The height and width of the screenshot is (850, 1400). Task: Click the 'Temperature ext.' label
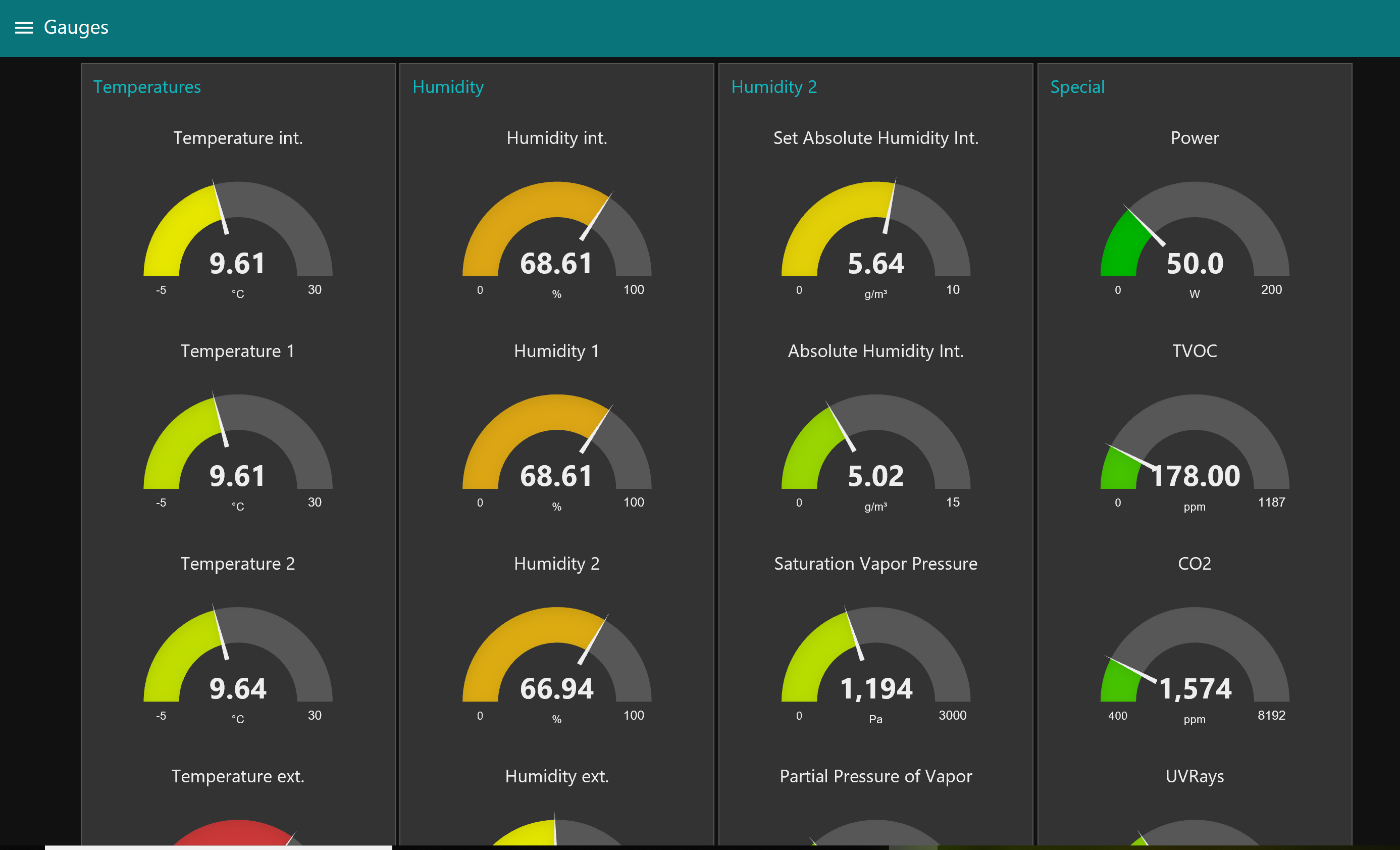click(238, 777)
